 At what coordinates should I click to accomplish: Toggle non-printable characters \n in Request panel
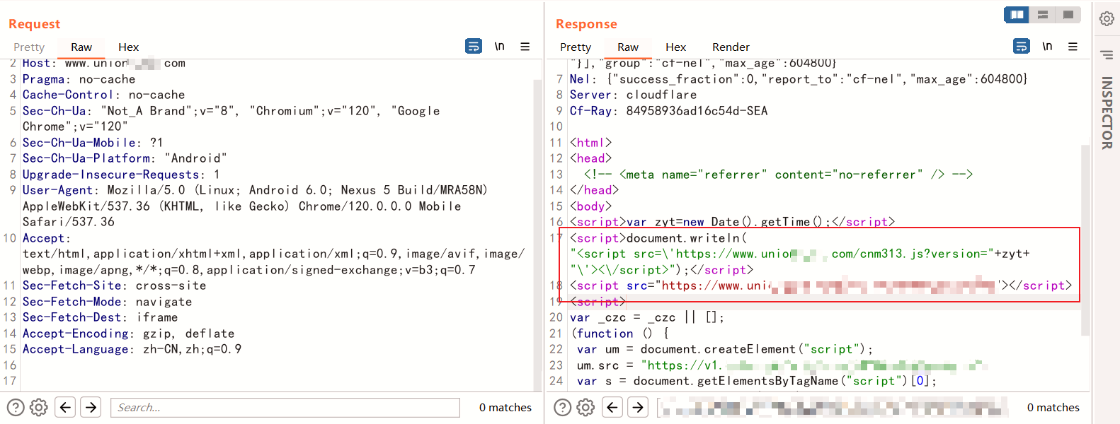pos(499,46)
